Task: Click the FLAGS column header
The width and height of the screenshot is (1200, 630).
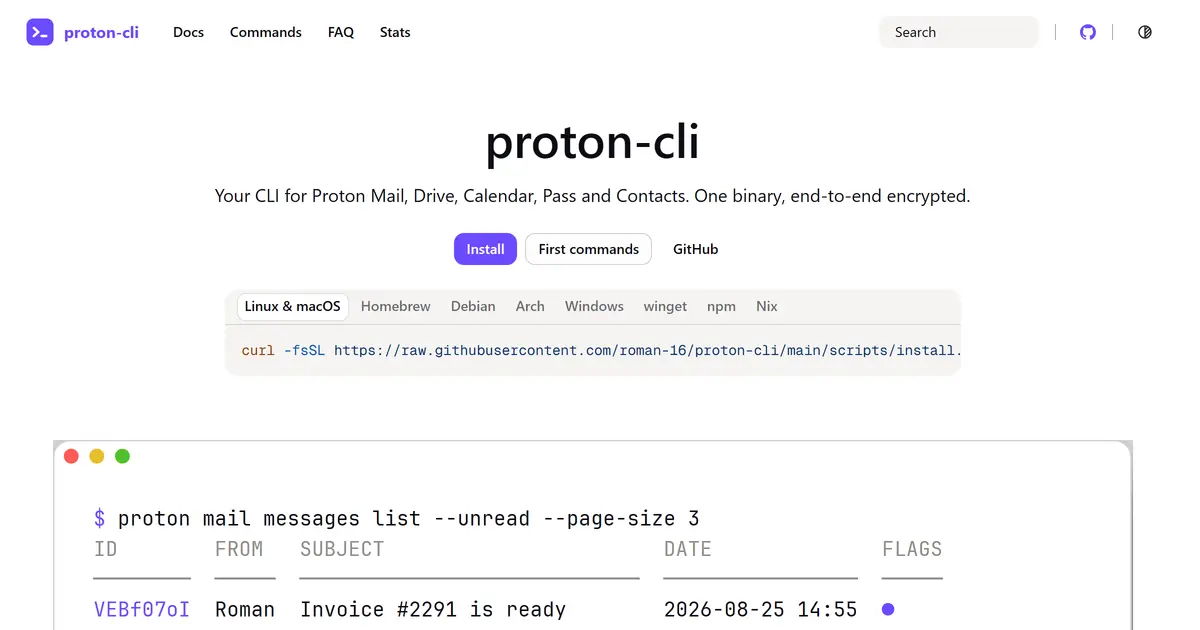Action: [912, 549]
